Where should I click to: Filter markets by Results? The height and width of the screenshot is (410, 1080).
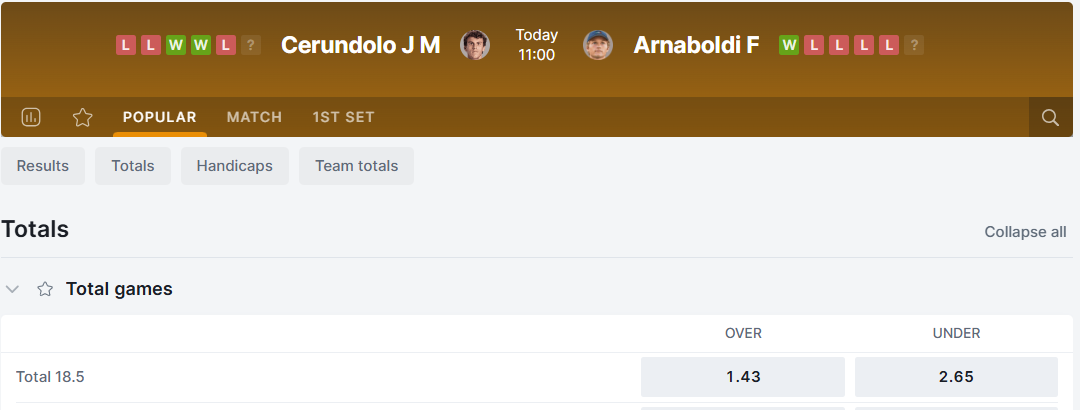(43, 166)
